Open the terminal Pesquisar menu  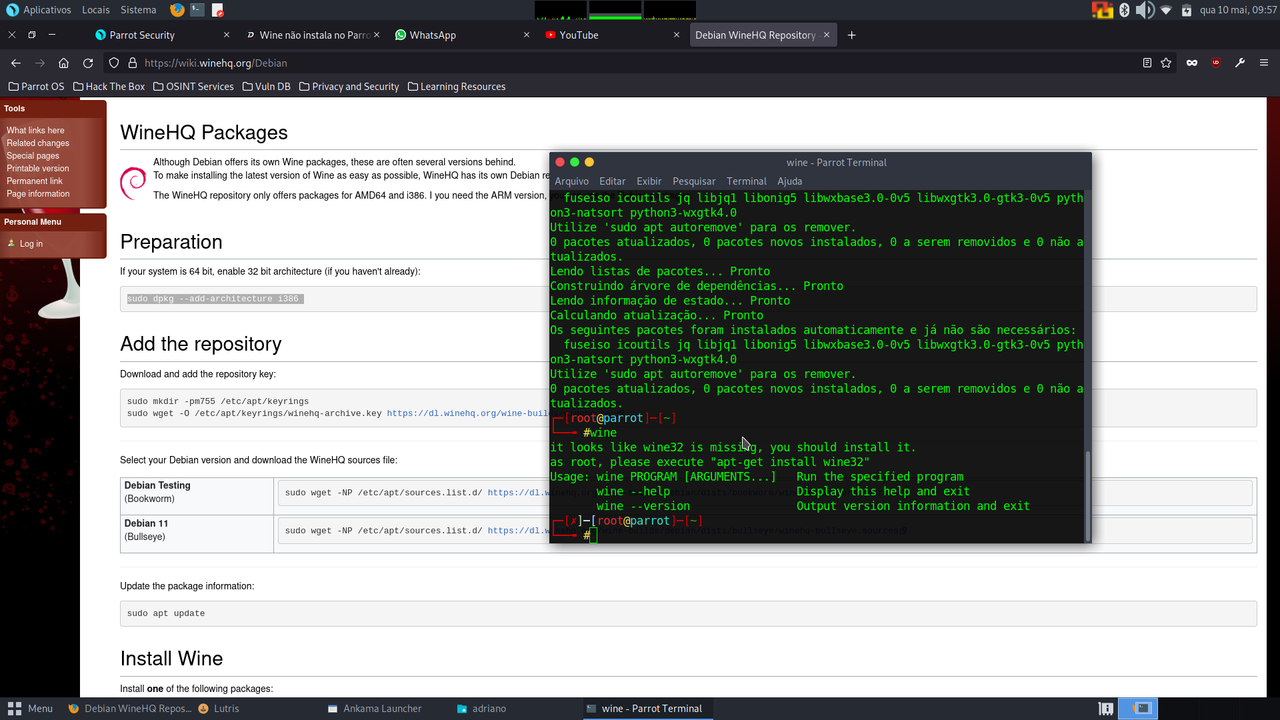point(694,181)
